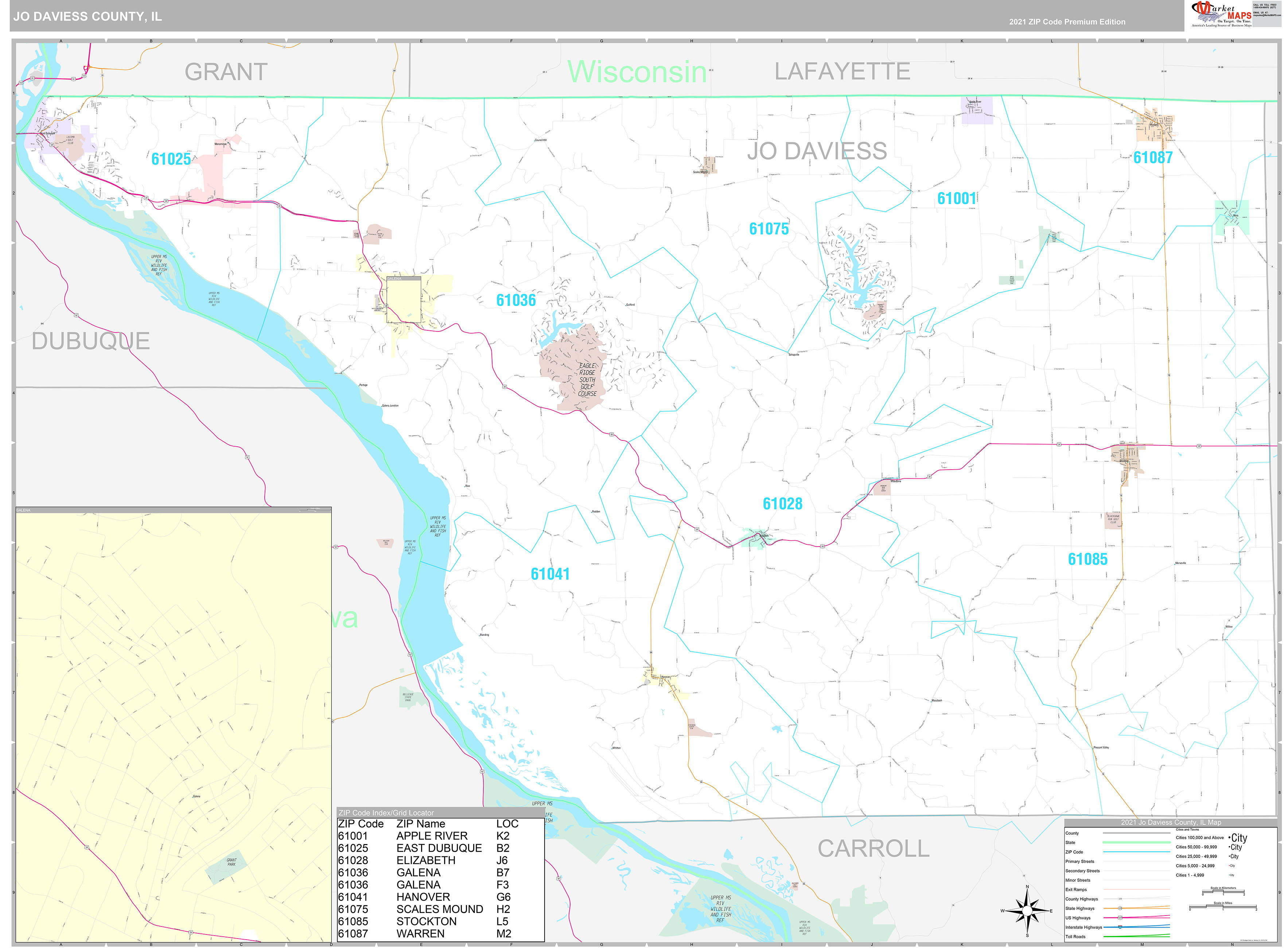Click the US Highways legend entry
Image resolution: width=1288 pixels, height=948 pixels.
point(1078,918)
